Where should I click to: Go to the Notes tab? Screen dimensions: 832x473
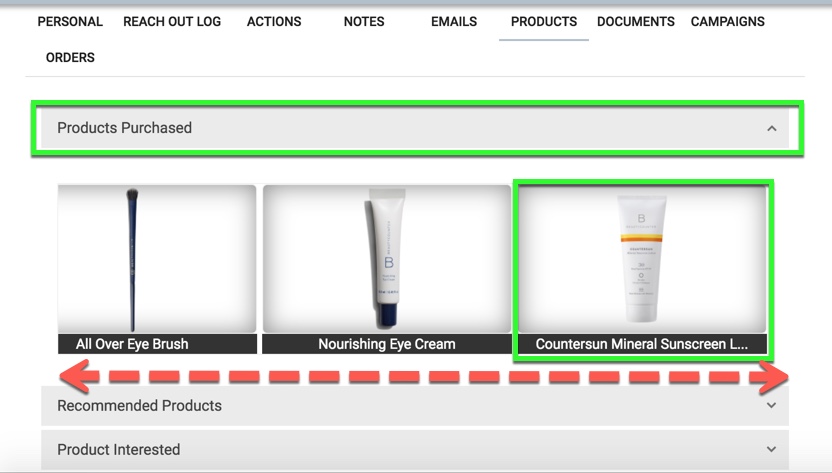[x=364, y=22]
